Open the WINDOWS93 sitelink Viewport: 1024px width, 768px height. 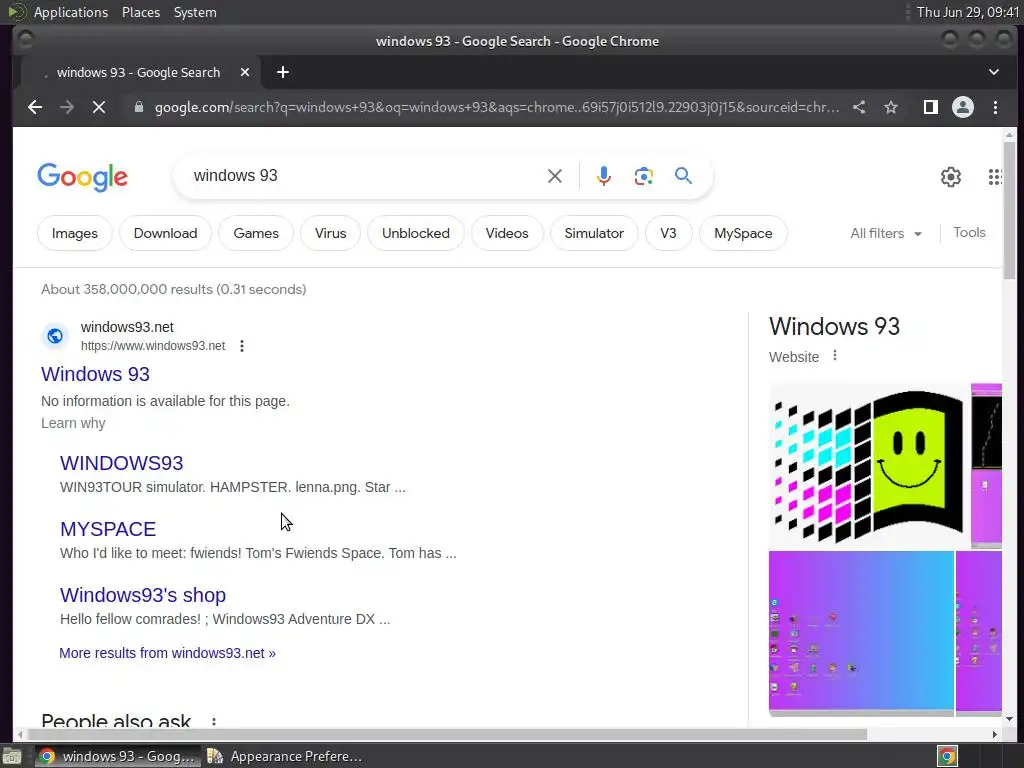tap(121, 463)
